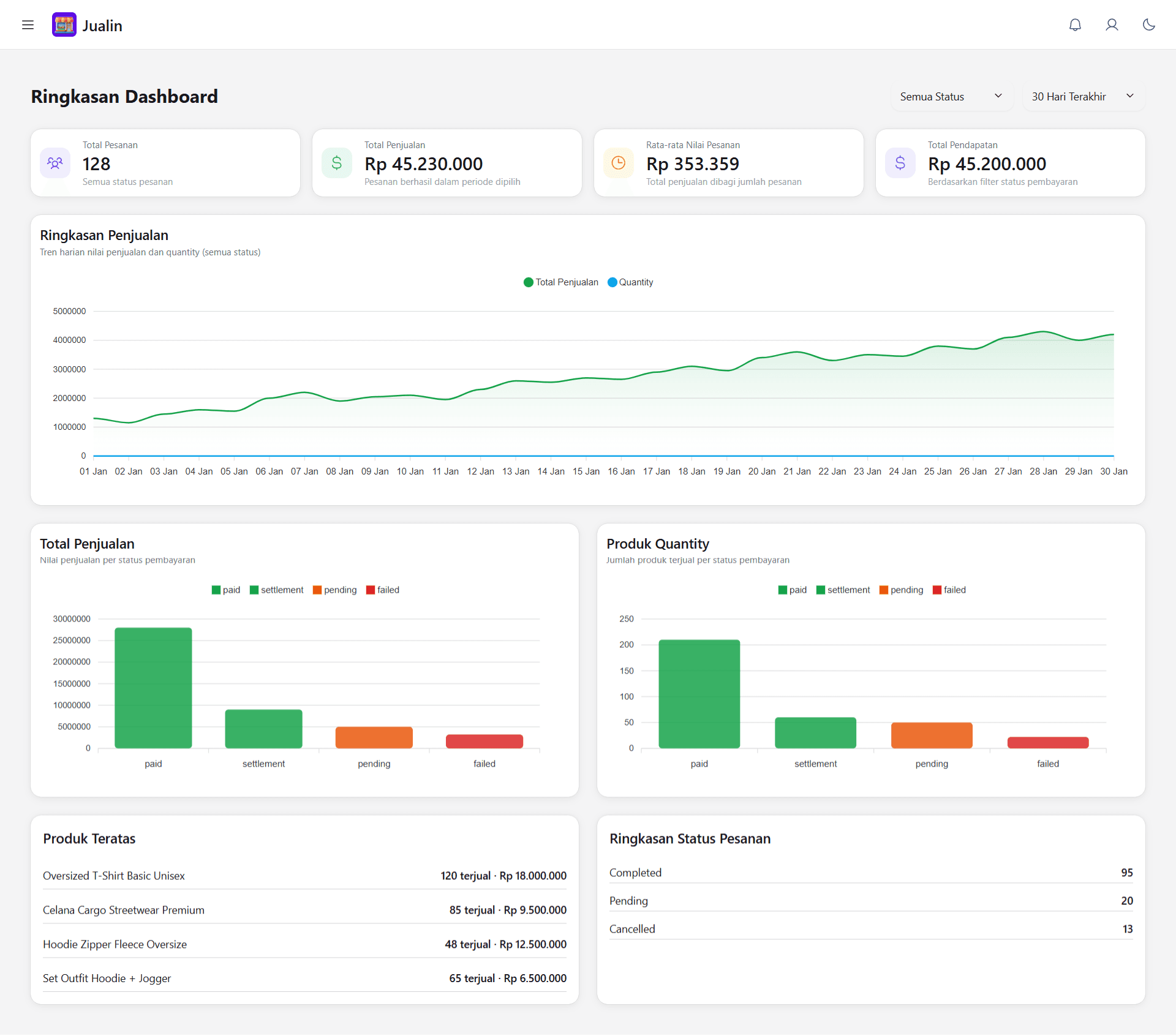This screenshot has width=1176, height=1036.
Task: Click the paid bar in the Total Penjualan chart
Action: [153, 688]
